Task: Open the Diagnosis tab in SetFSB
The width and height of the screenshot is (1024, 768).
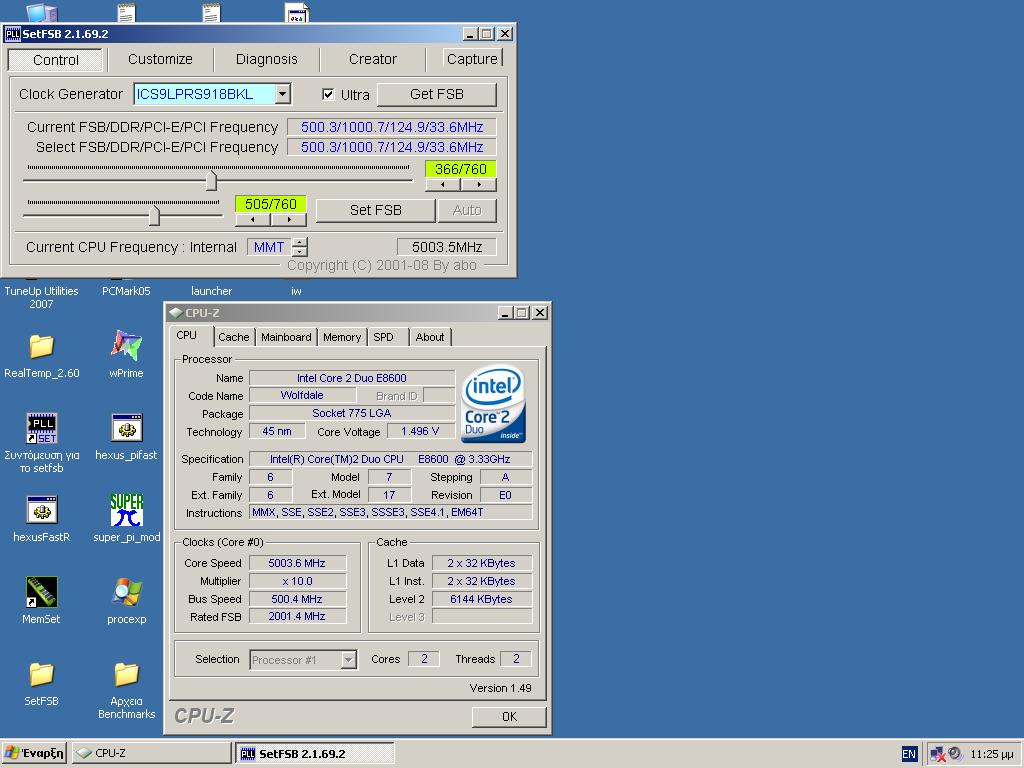Action: point(266,59)
